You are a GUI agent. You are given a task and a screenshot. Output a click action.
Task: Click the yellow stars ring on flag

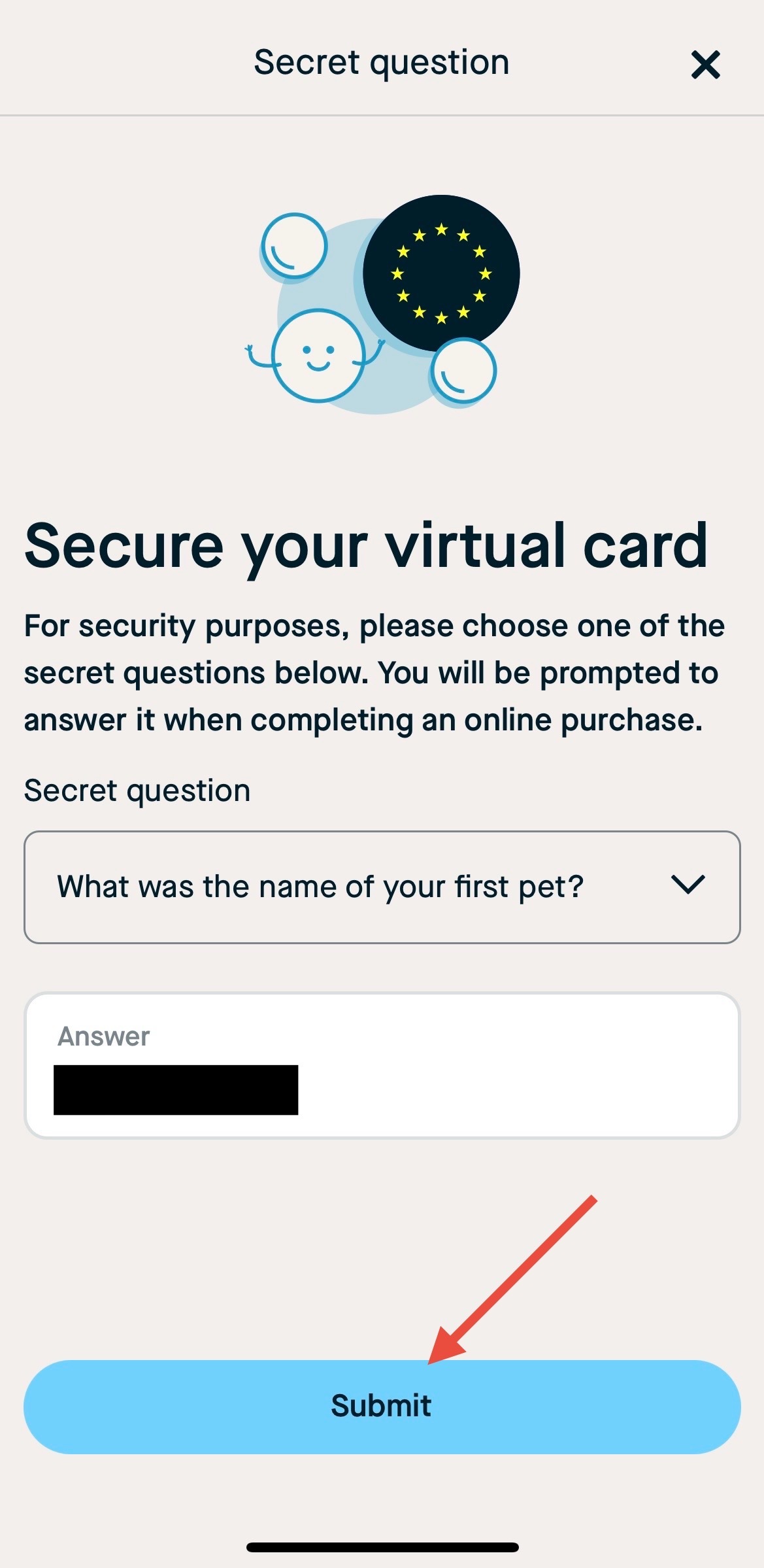pos(441,273)
